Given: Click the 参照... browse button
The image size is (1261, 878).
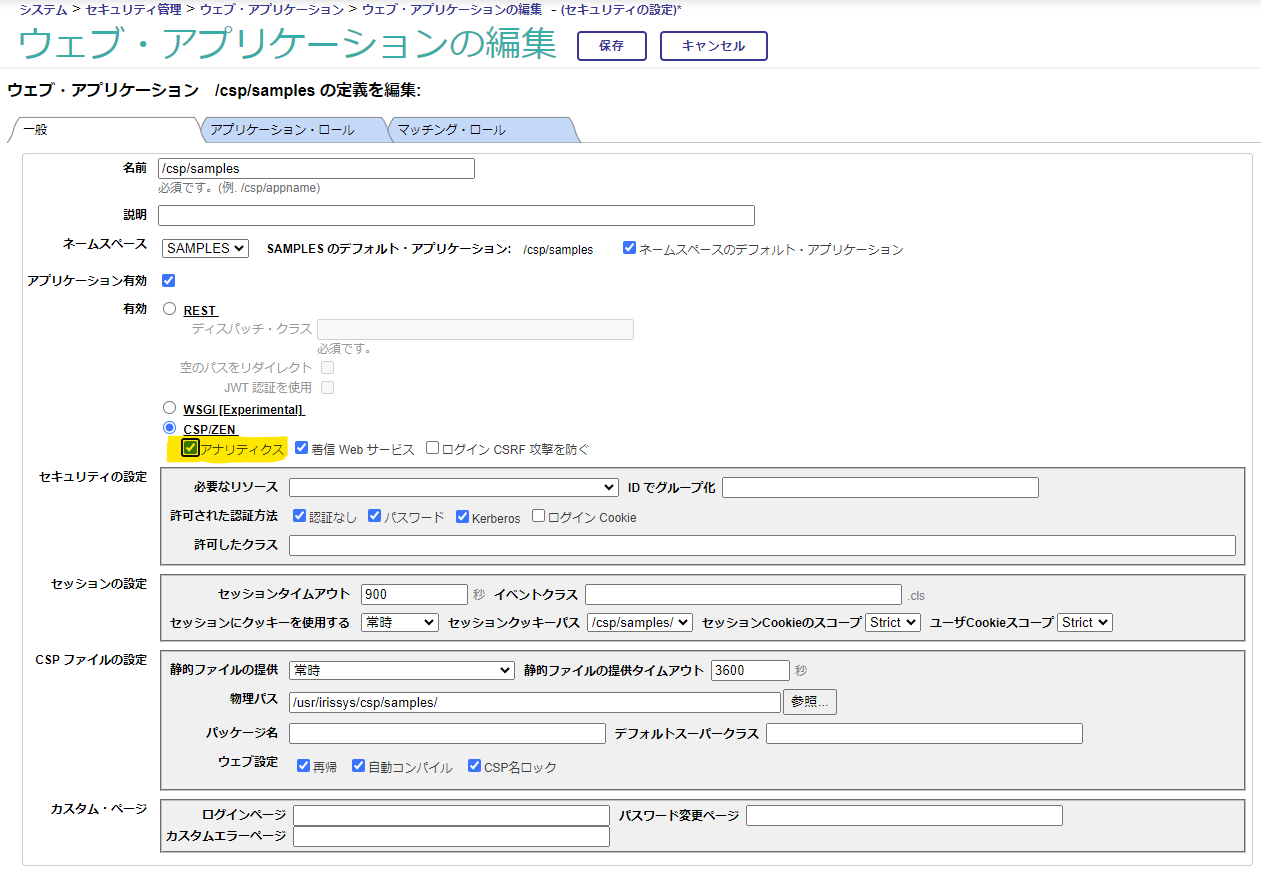Looking at the screenshot, I should [810, 702].
